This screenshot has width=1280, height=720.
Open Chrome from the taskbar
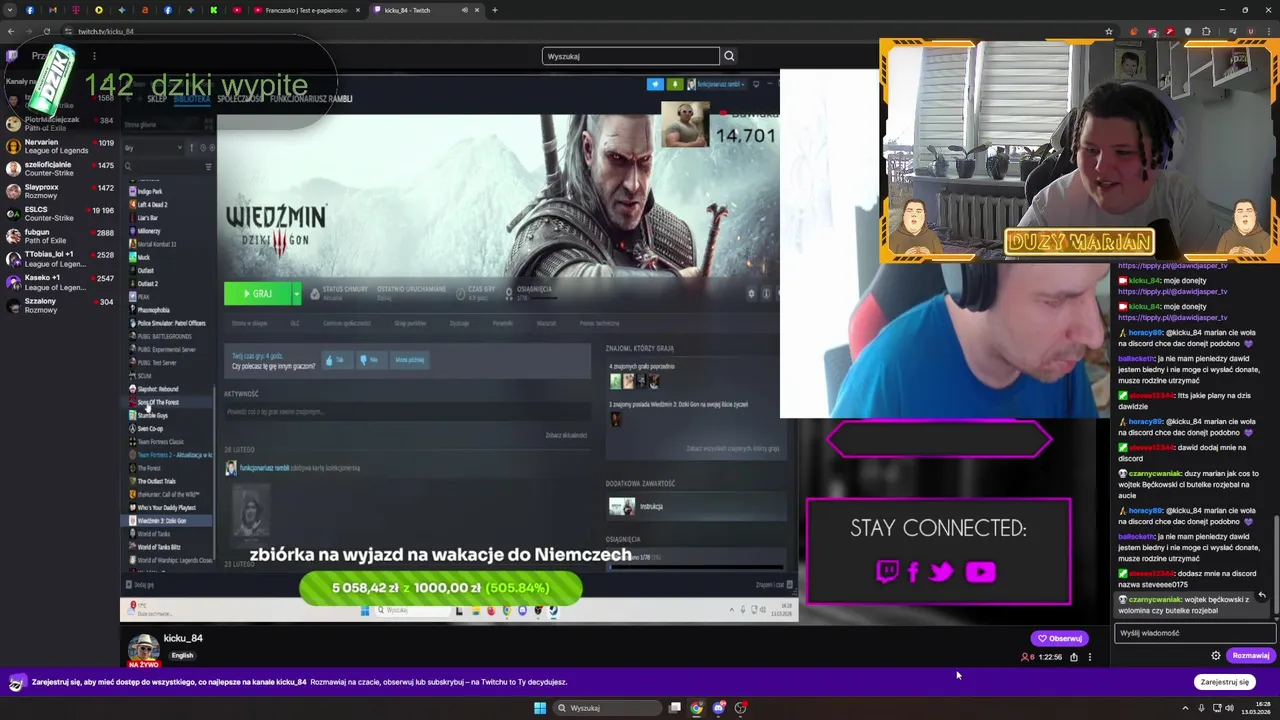(697, 708)
